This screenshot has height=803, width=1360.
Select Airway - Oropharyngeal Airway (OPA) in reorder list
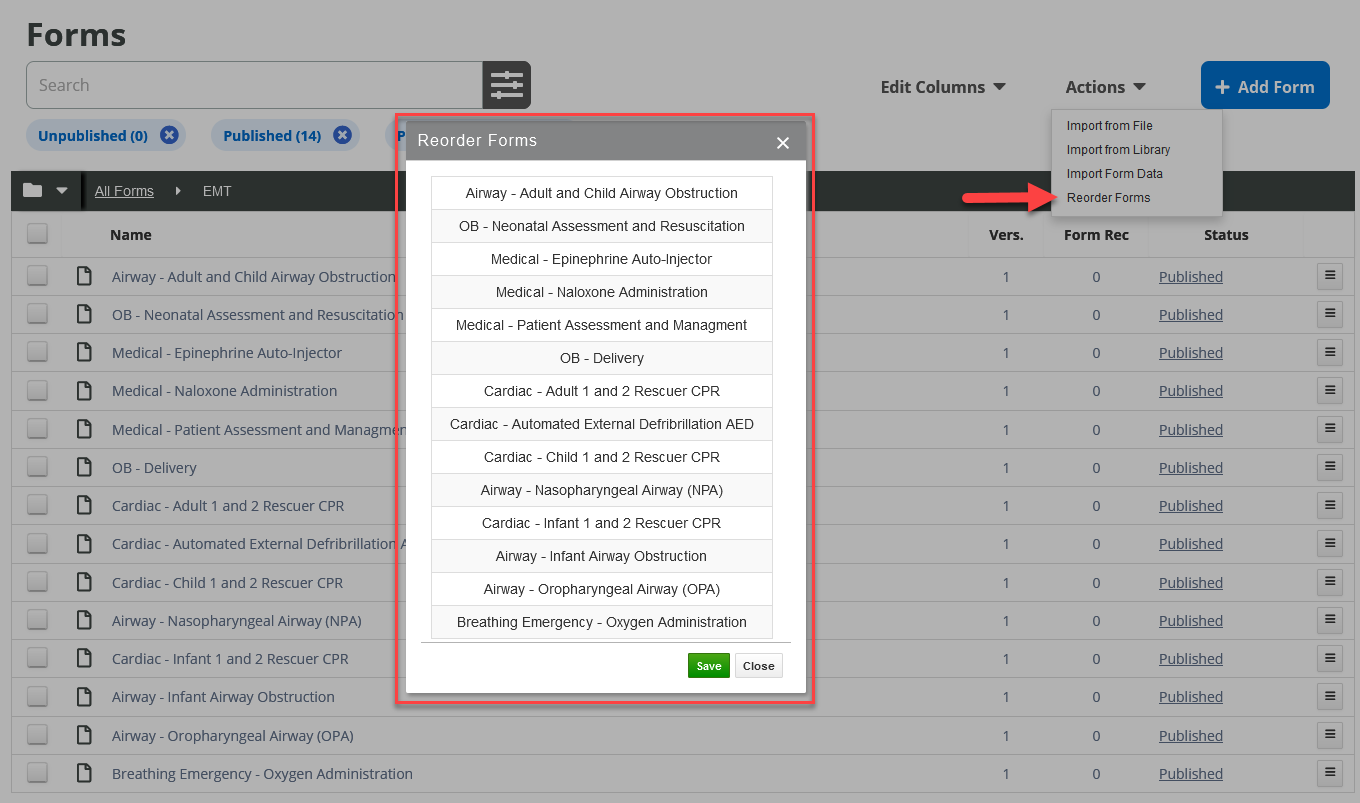coord(602,589)
